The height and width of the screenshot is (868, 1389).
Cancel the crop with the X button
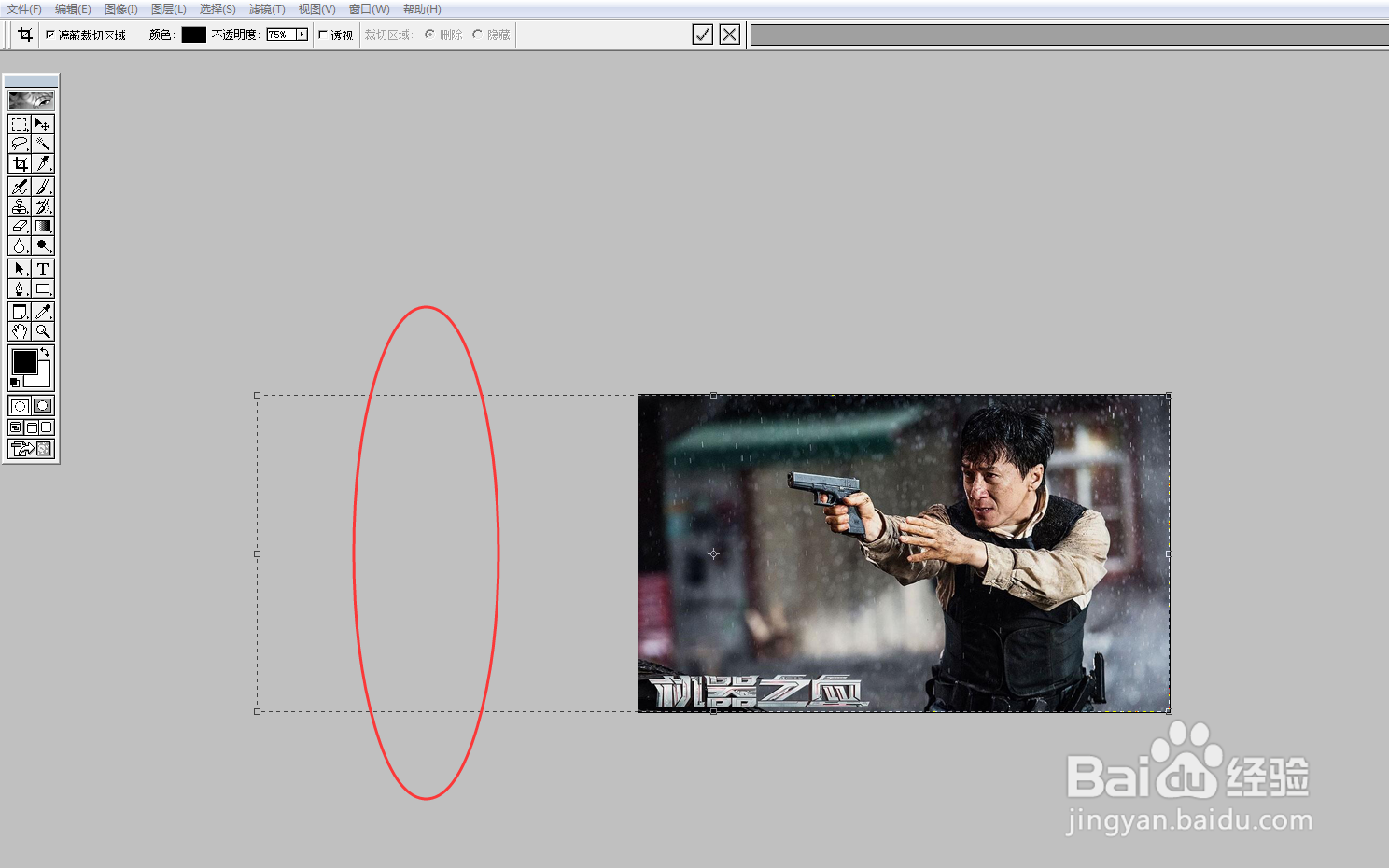(730, 35)
